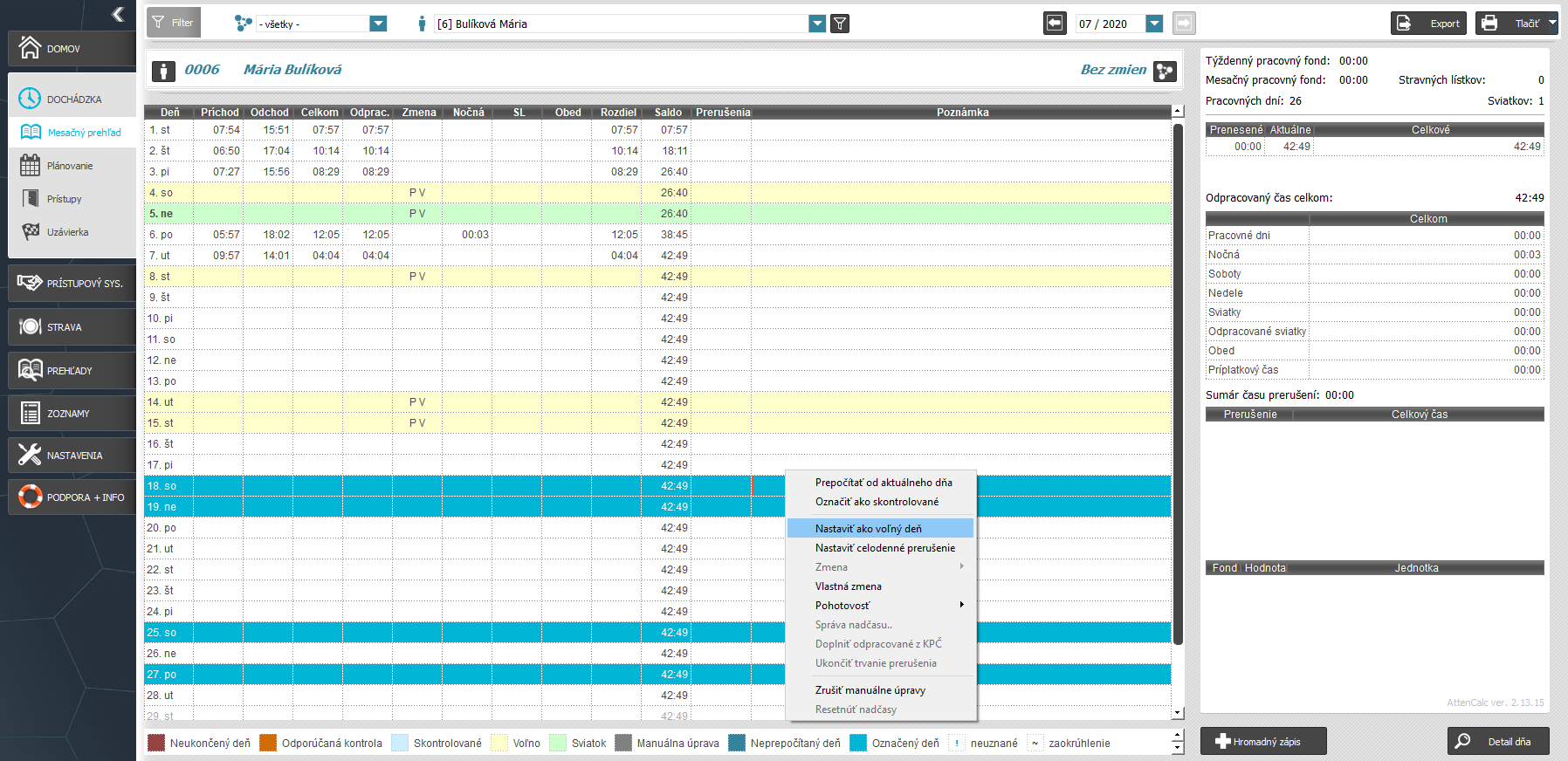1568x761 pixels.
Task: Click the Poznámka column header
Action: click(x=962, y=112)
